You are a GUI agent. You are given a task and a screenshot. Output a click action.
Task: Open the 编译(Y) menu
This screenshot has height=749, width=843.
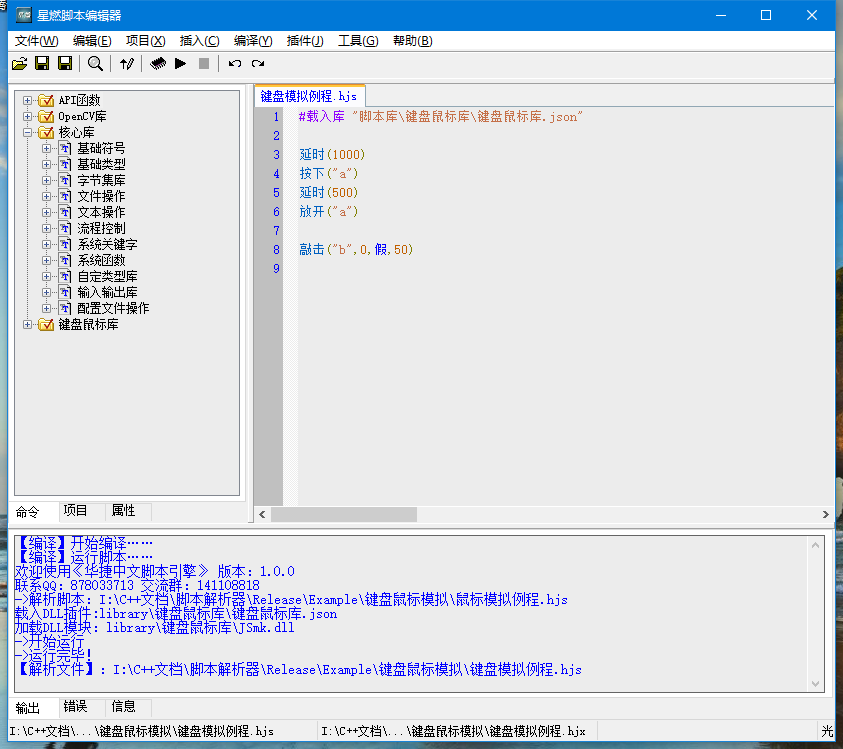(253, 41)
